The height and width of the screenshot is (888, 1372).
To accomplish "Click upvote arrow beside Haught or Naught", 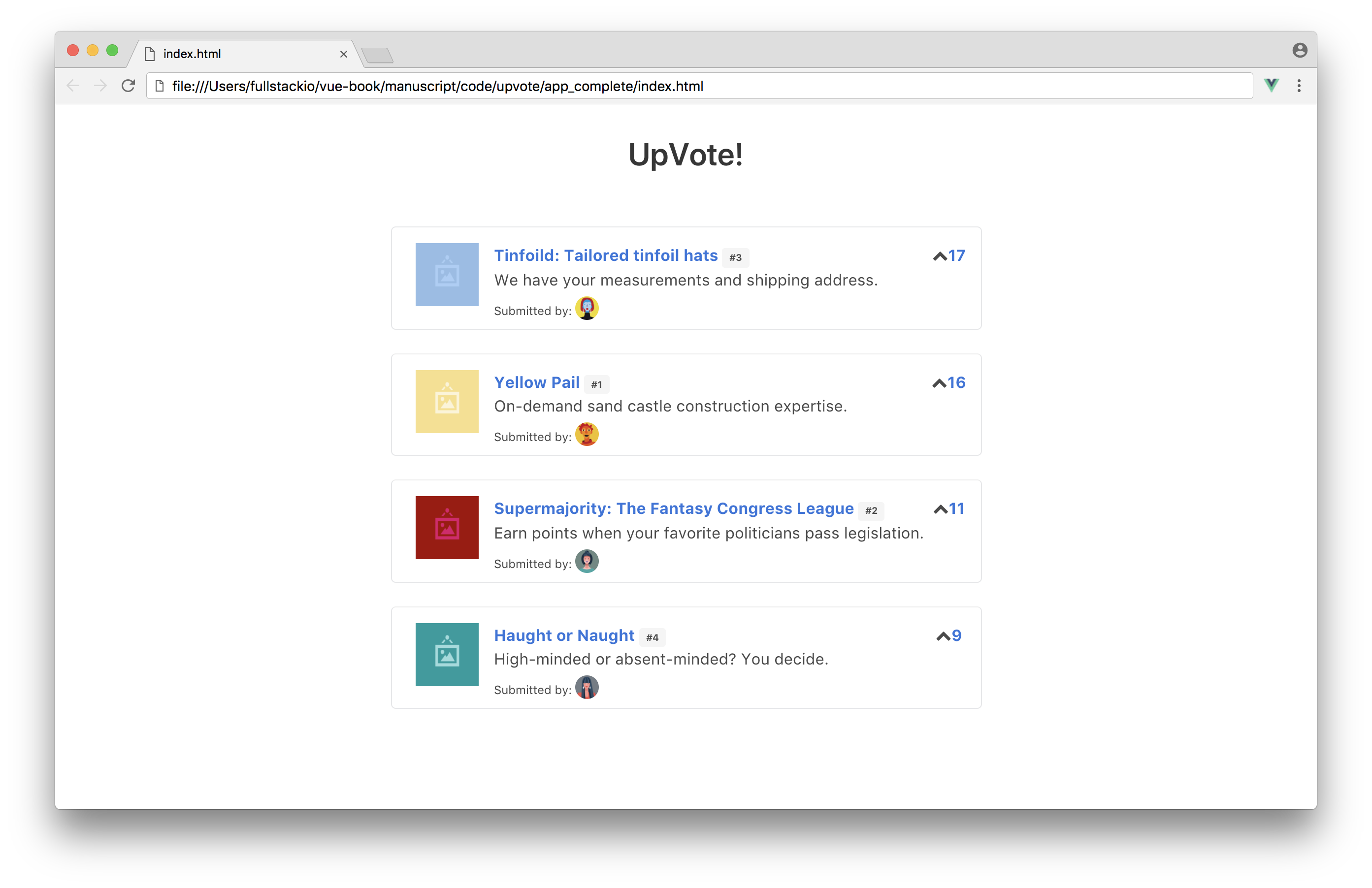I will pyautogui.click(x=943, y=636).
